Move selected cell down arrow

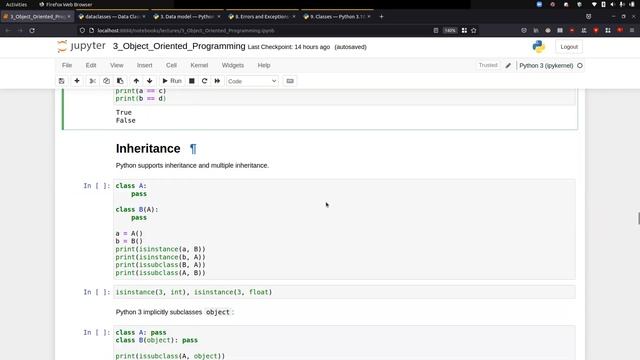pyautogui.click(x=150, y=81)
